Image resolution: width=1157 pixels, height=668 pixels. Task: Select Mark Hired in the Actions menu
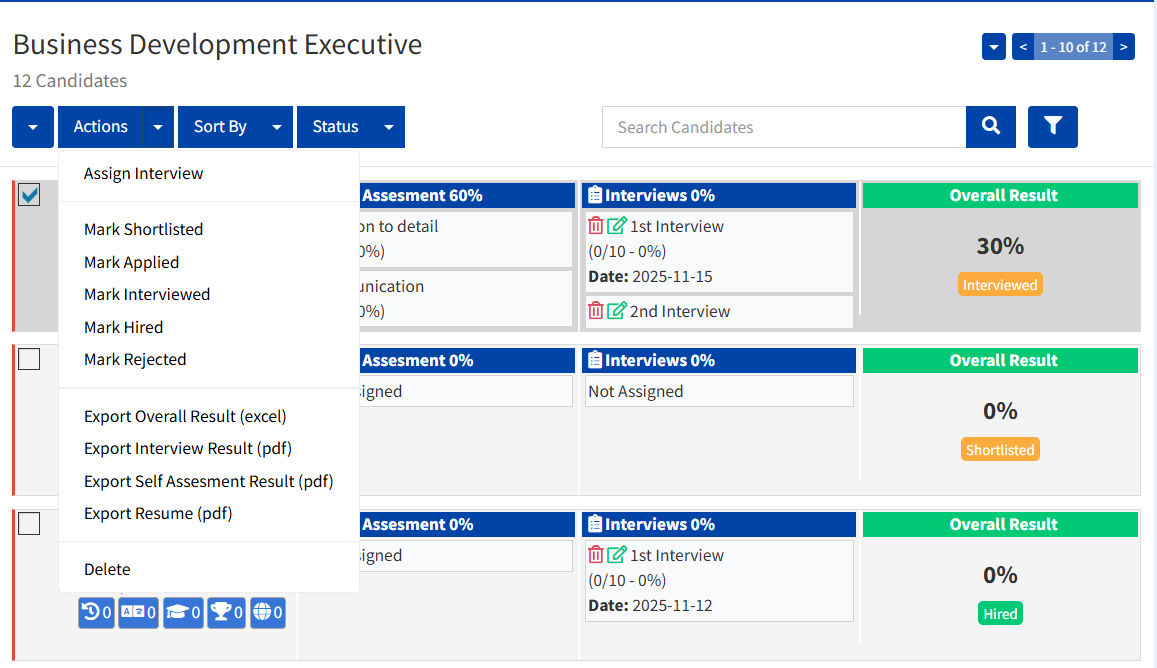coord(123,327)
